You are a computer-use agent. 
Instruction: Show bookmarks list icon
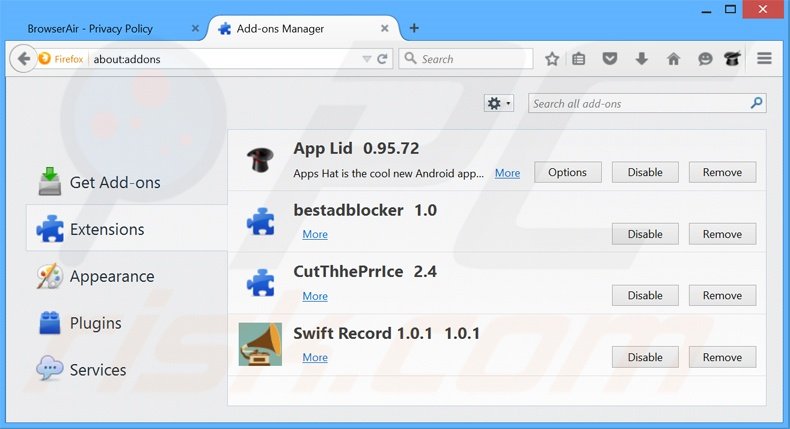578,59
